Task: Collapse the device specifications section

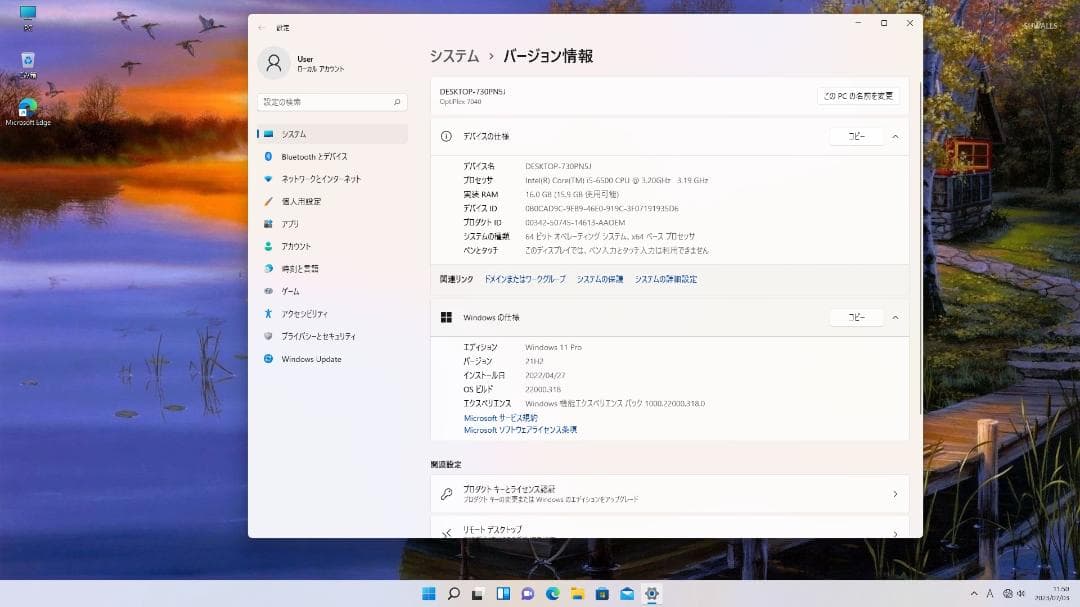Action: click(897, 137)
